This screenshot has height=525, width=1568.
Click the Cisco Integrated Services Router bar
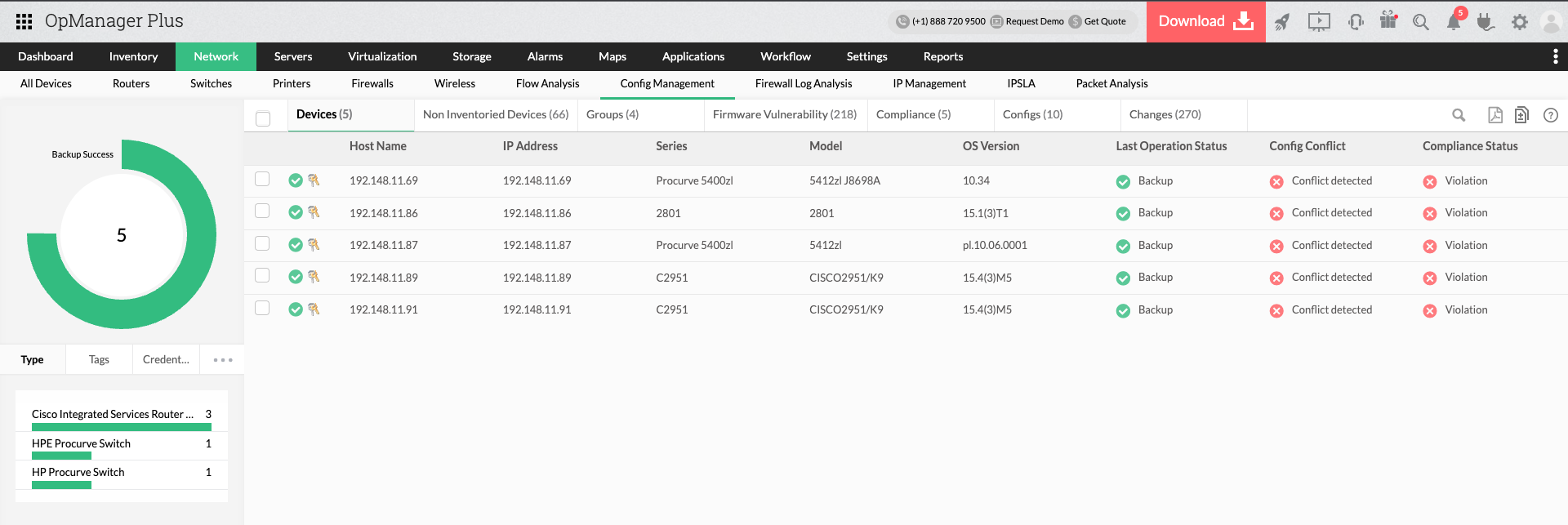click(122, 427)
